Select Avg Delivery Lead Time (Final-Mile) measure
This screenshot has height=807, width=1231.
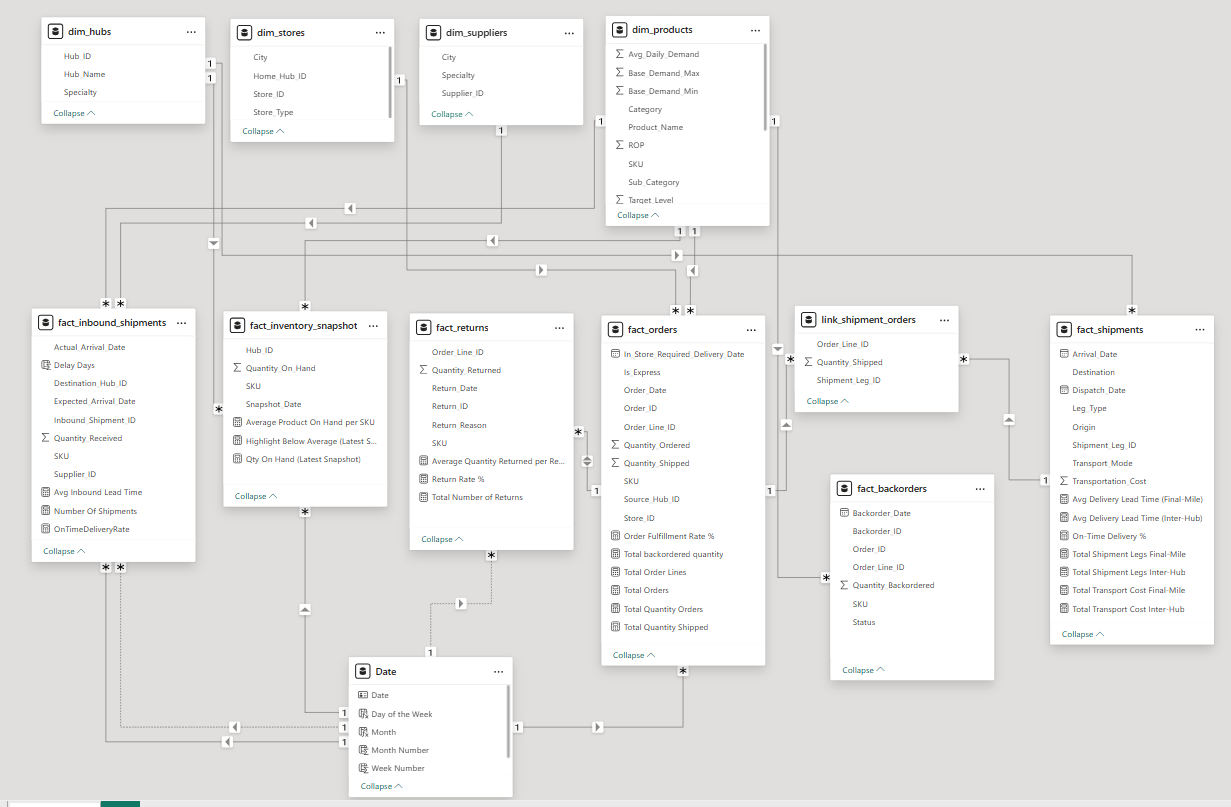click(x=1137, y=499)
